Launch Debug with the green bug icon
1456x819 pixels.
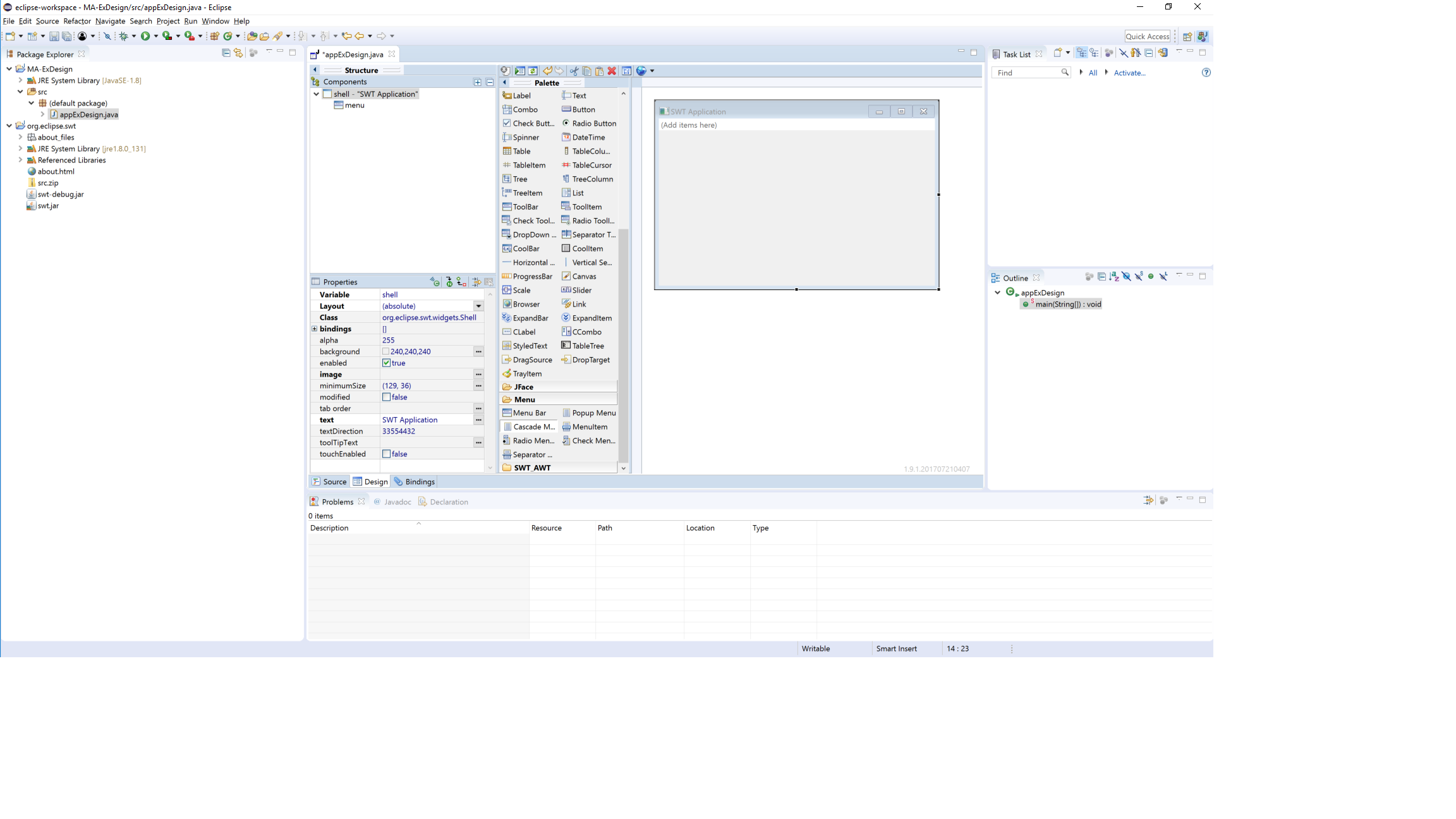(124, 36)
